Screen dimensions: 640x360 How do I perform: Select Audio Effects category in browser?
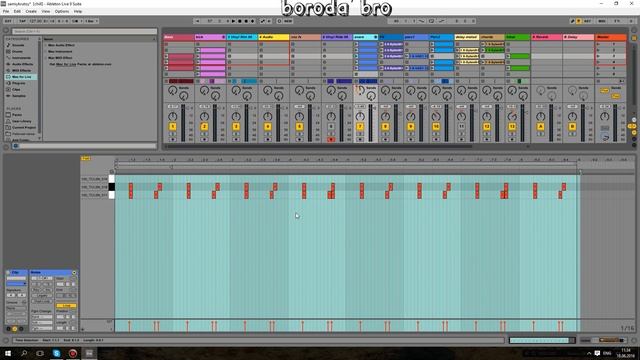(x=22, y=64)
